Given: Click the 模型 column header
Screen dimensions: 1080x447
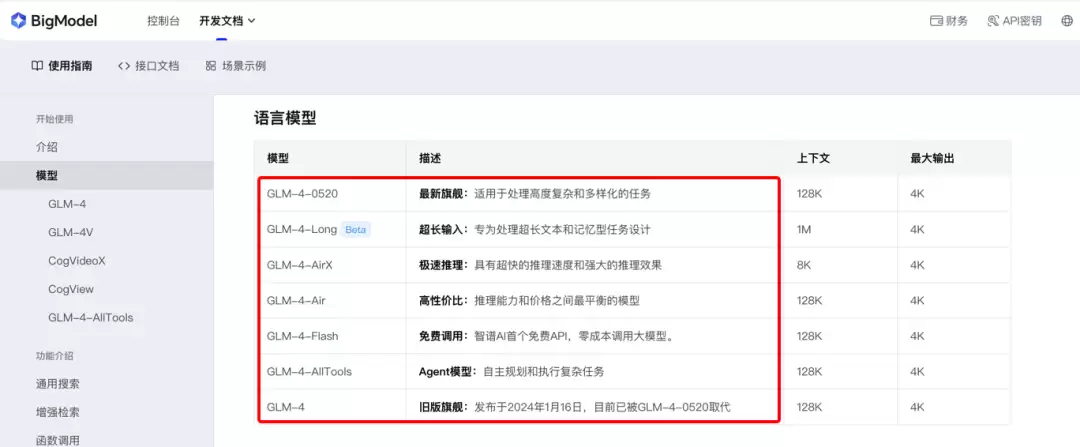Looking at the screenshot, I should click(x=278, y=158).
